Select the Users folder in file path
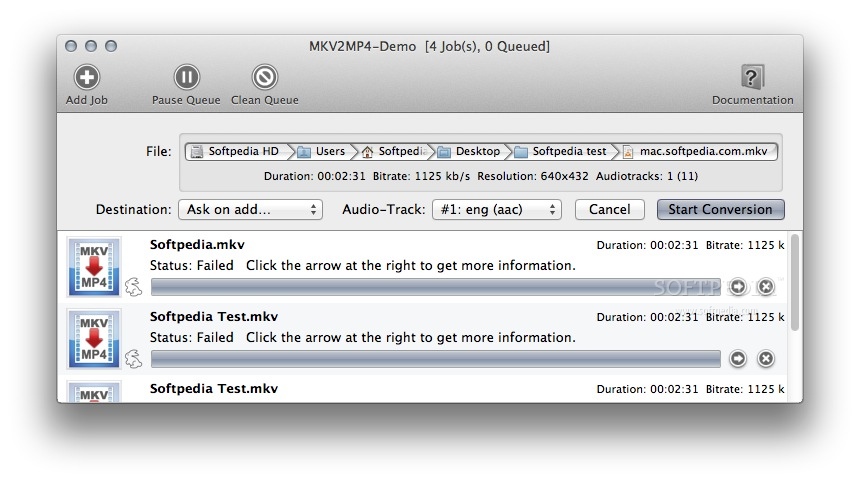The width and height of the screenshot is (860, 482). click(323, 151)
